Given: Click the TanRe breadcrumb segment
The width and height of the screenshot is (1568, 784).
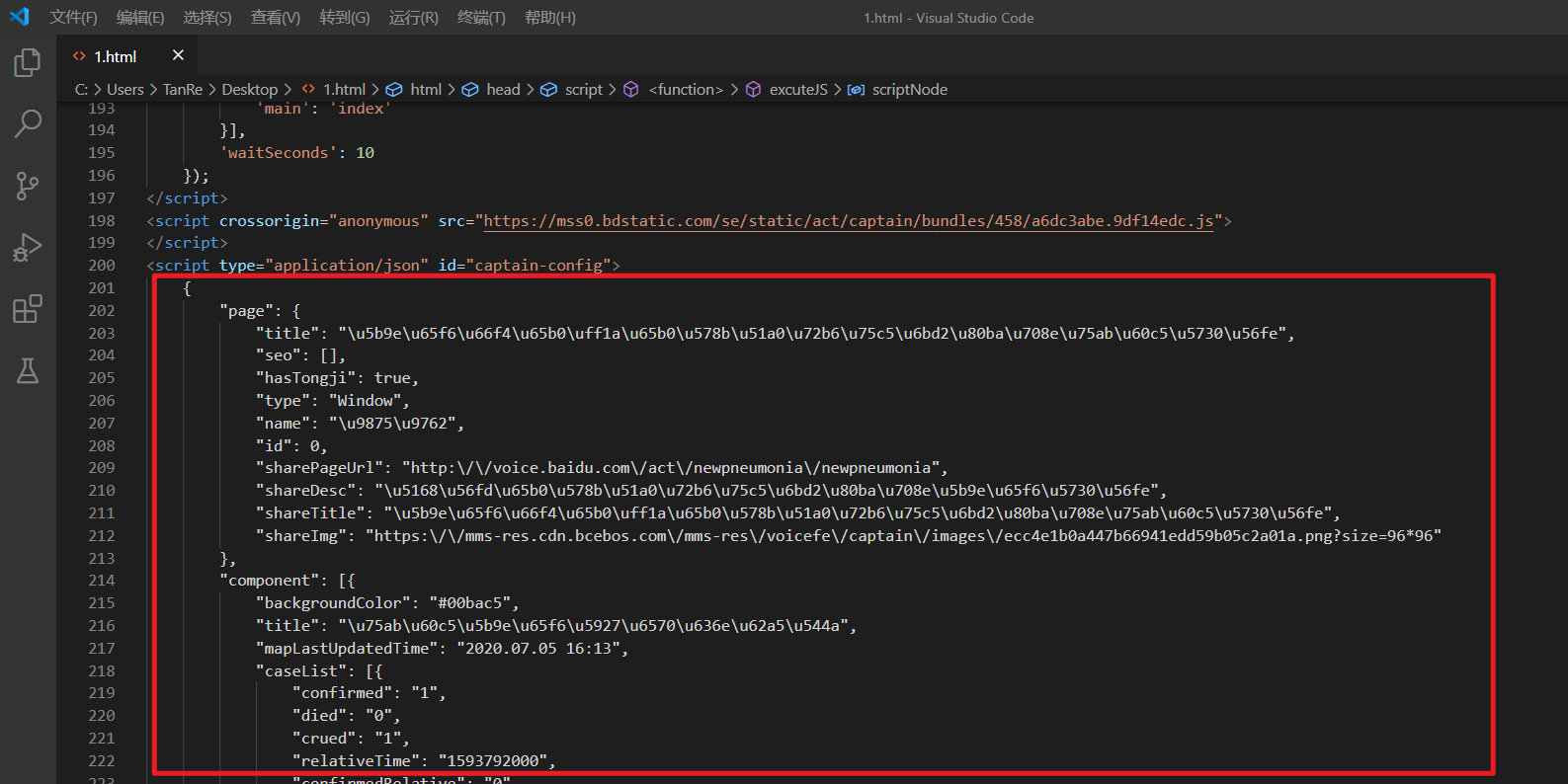Looking at the screenshot, I should pos(183,89).
